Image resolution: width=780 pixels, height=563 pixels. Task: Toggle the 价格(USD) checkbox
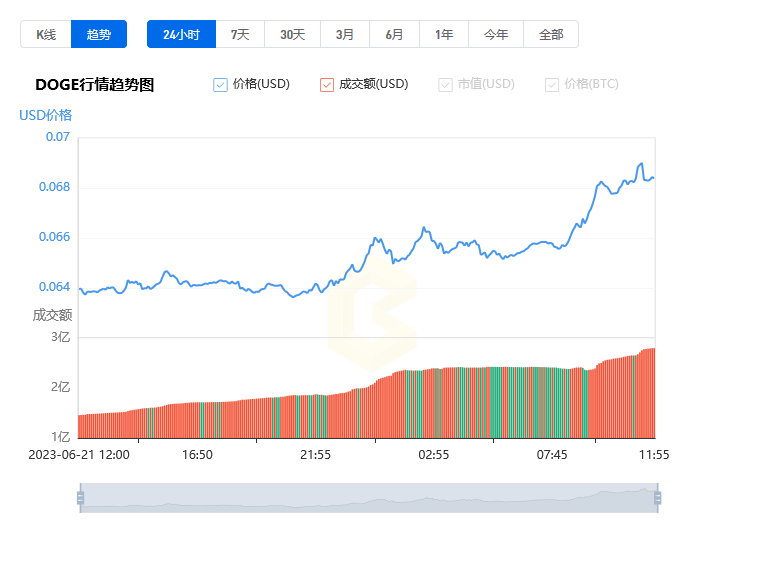click(x=221, y=85)
